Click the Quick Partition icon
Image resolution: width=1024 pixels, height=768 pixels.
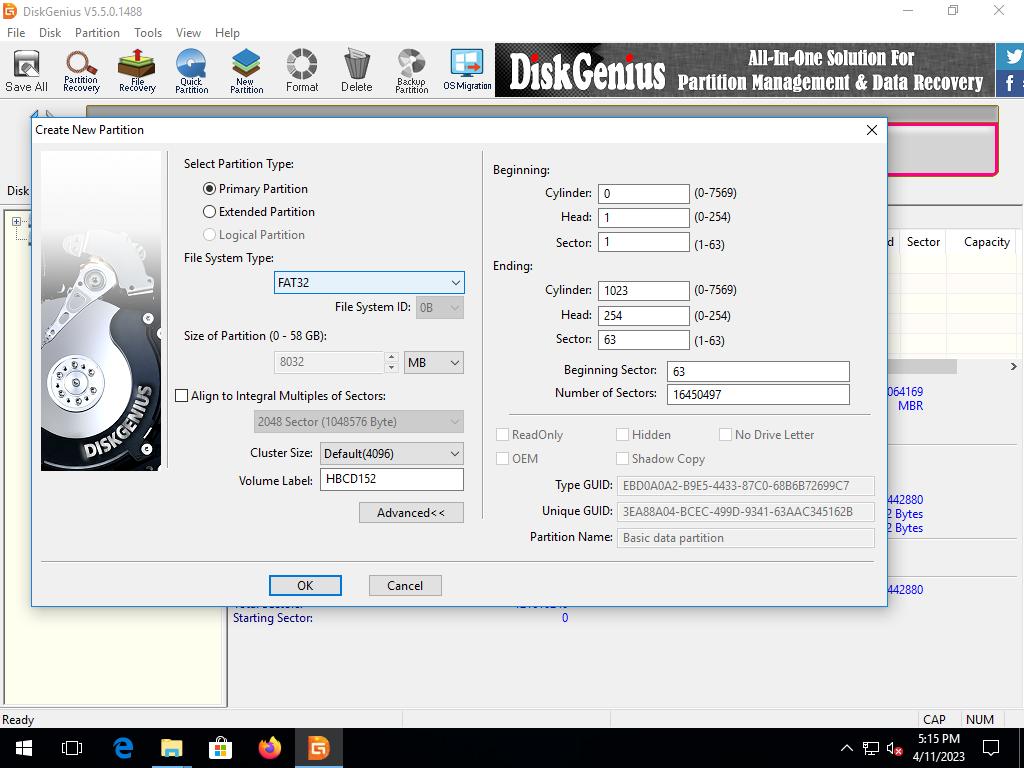click(x=191, y=70)
